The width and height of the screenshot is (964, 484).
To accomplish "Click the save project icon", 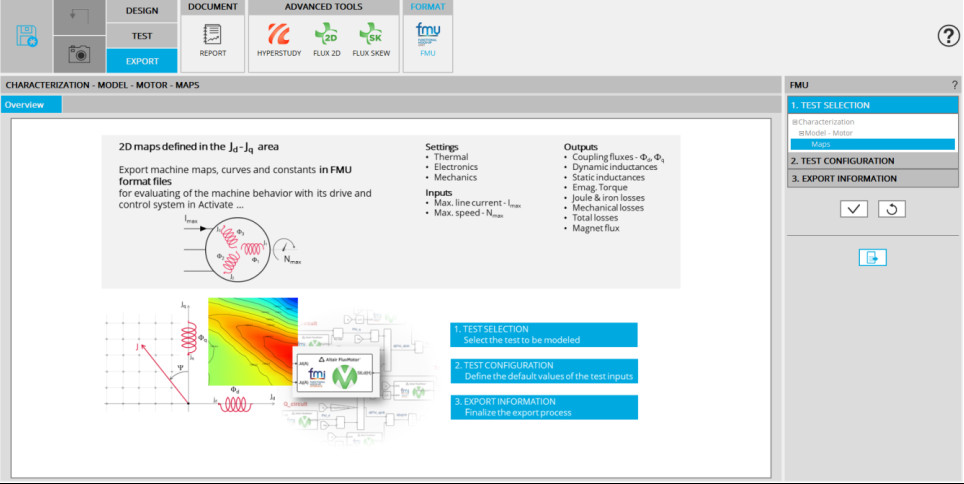I will tap(26, 37).
